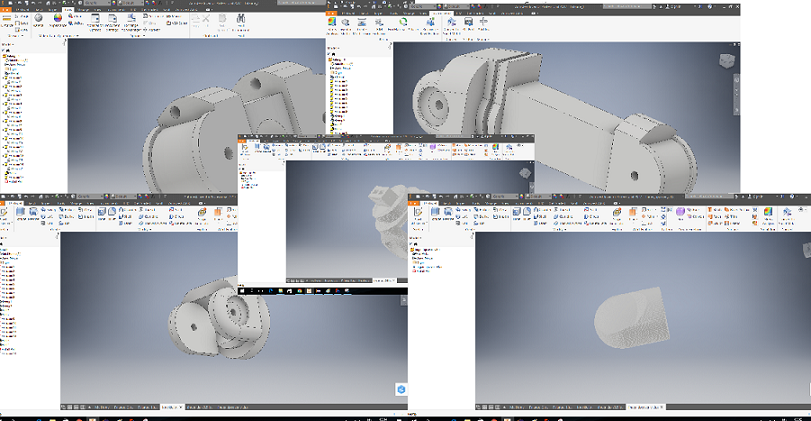Screen dimensions: 811x421
Task: Select Extrude tool in bottom-right window
Action: point(435,214)
